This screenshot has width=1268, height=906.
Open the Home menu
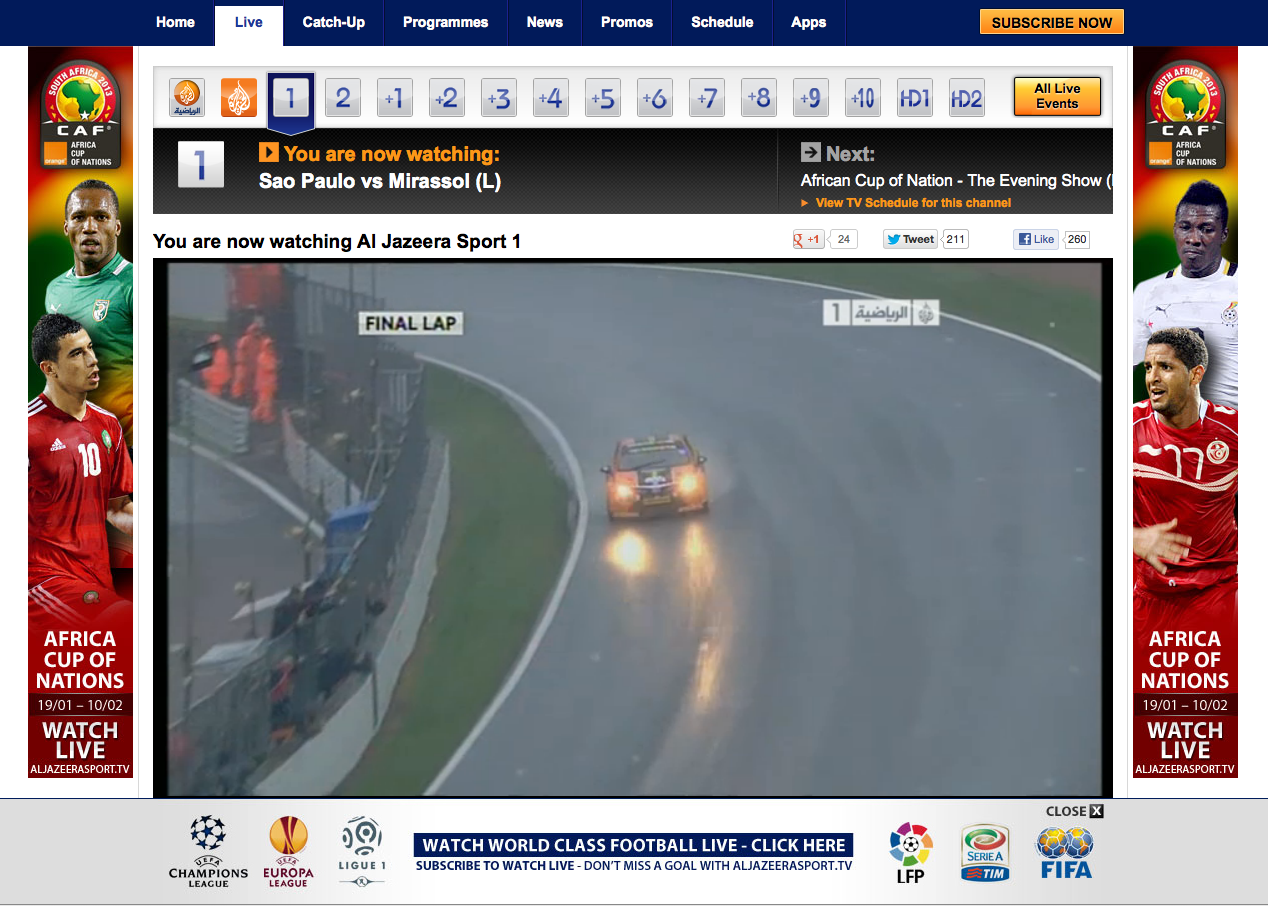(176, 22)
